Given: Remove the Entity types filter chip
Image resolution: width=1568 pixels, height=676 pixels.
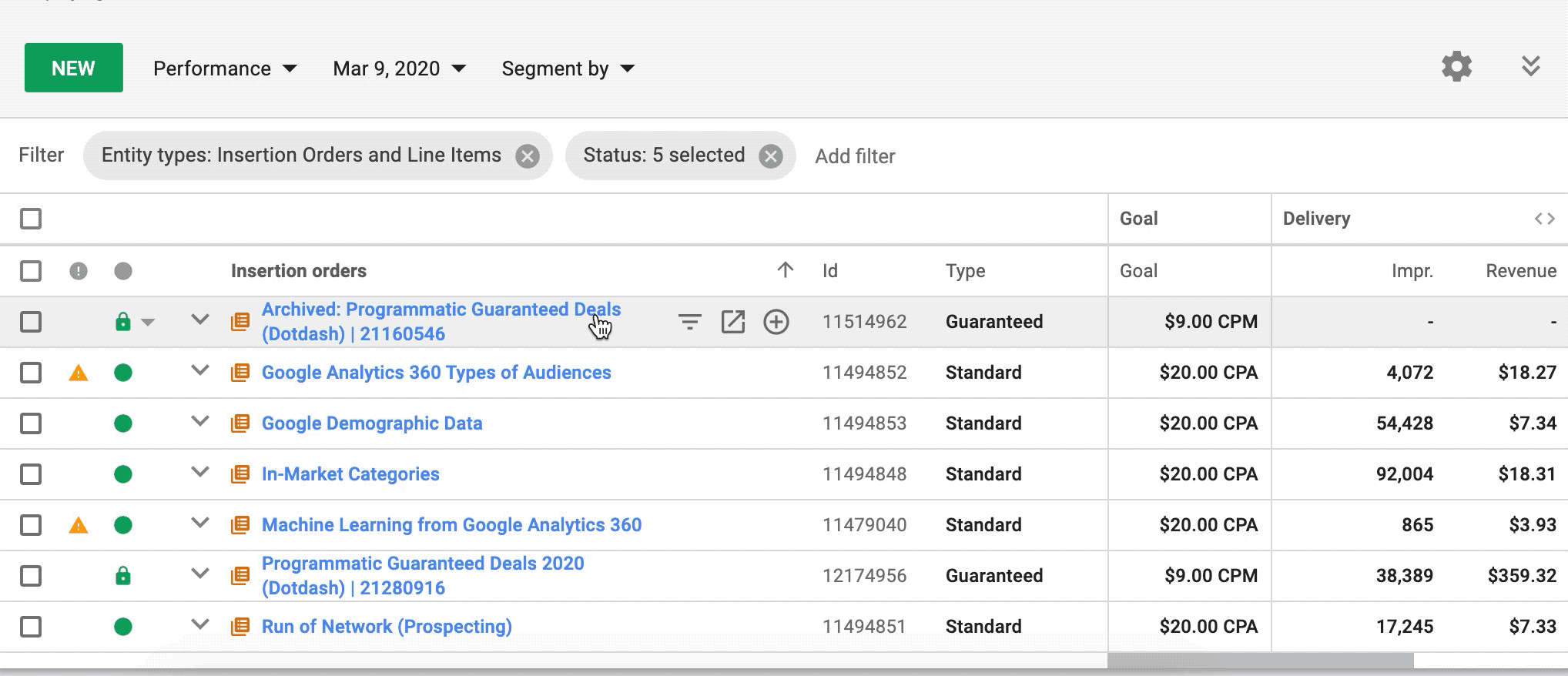Looking at the screenshot, I should (528, 156).
